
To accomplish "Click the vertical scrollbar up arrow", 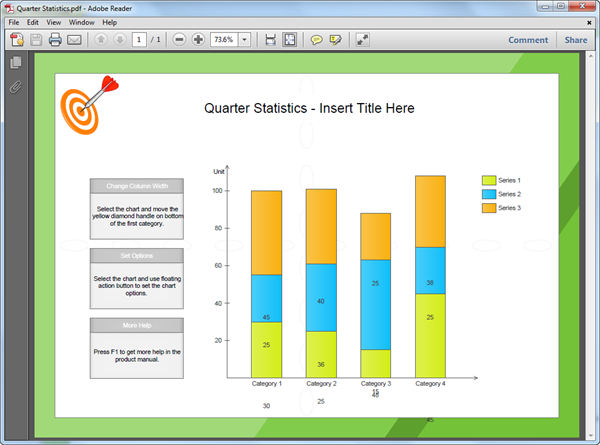I will click(590, 56).
